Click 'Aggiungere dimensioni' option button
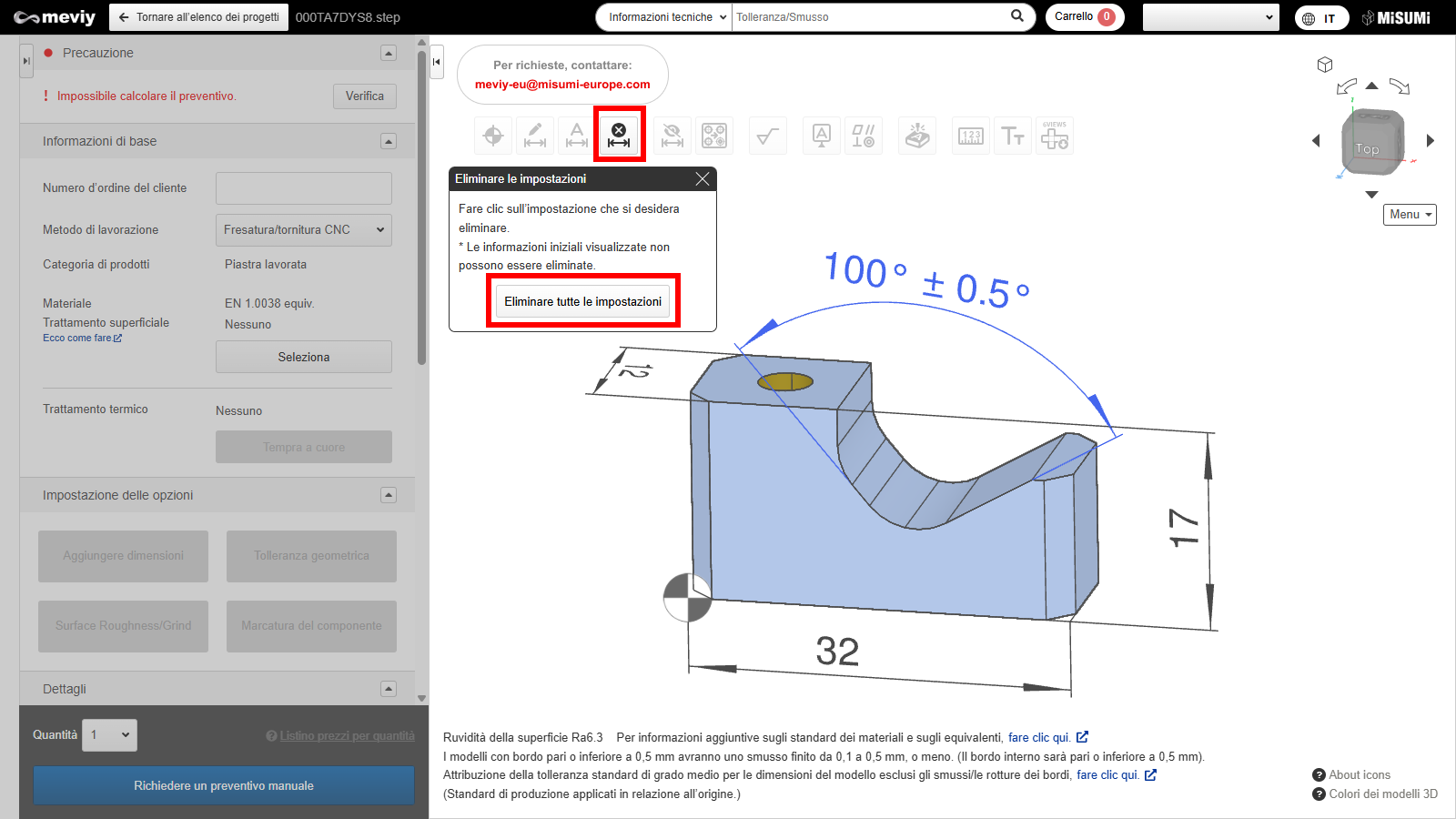This screenshot has height=819, width=1456. coord(123,556)
